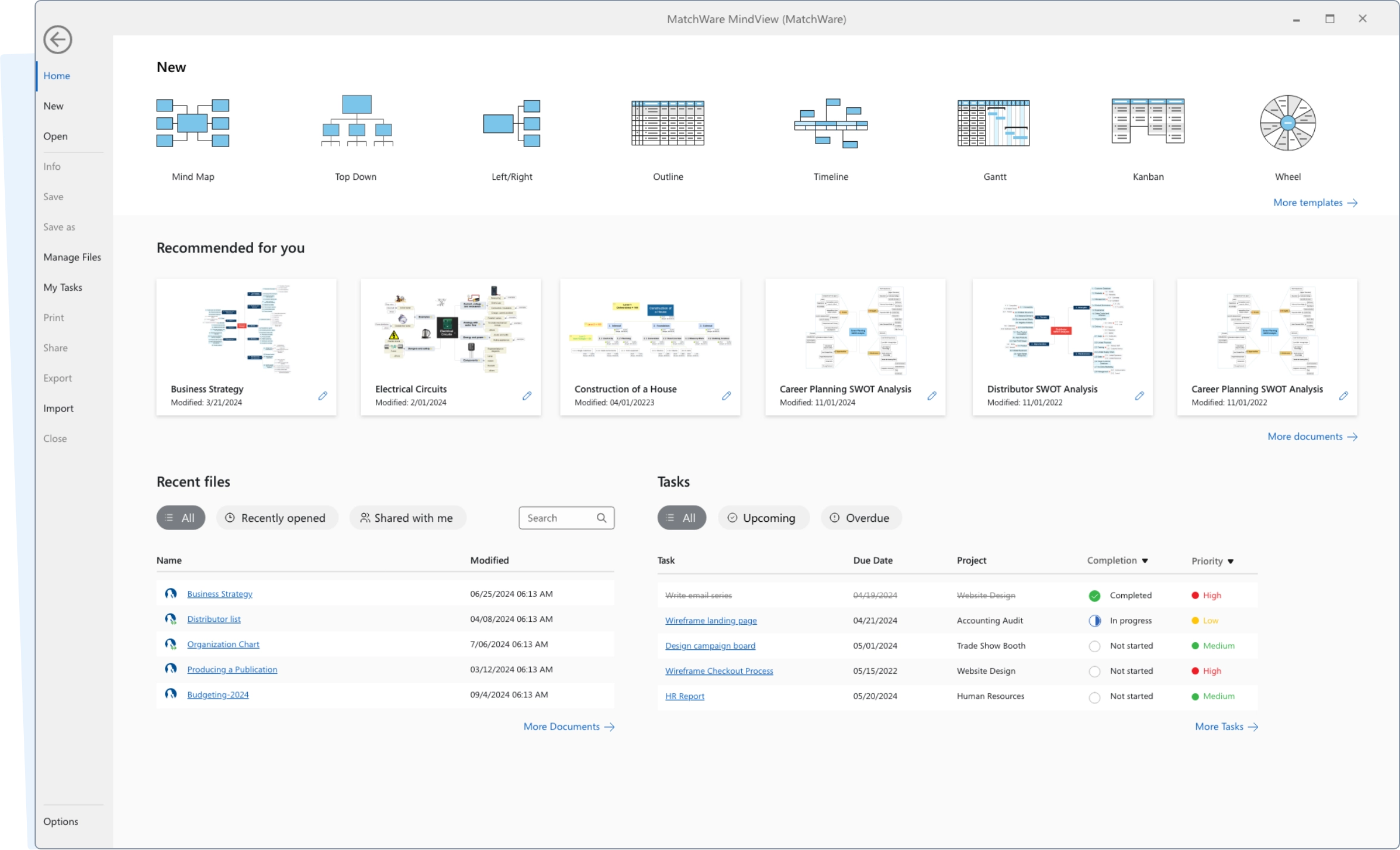1400x850 pixels.
Task: Open the Budgeting-2024 file link
Action: pos(217,695)
